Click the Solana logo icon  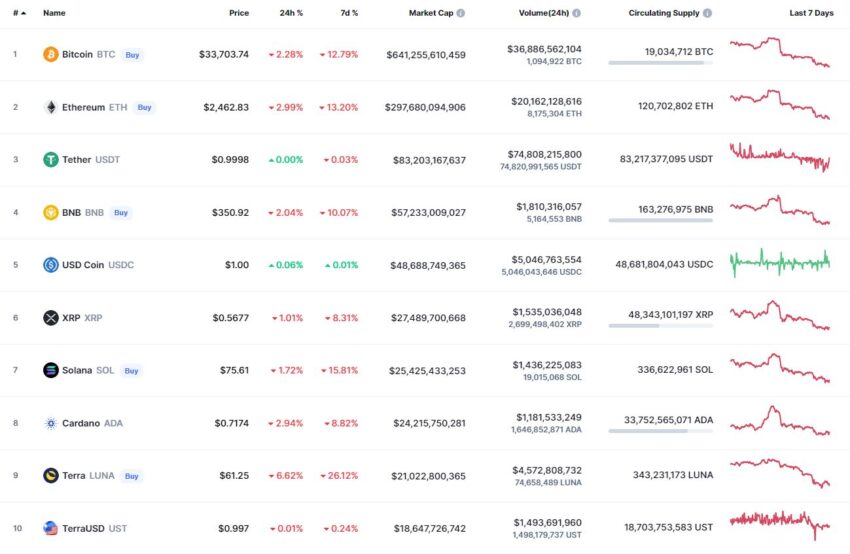click(x=50, y=370)
